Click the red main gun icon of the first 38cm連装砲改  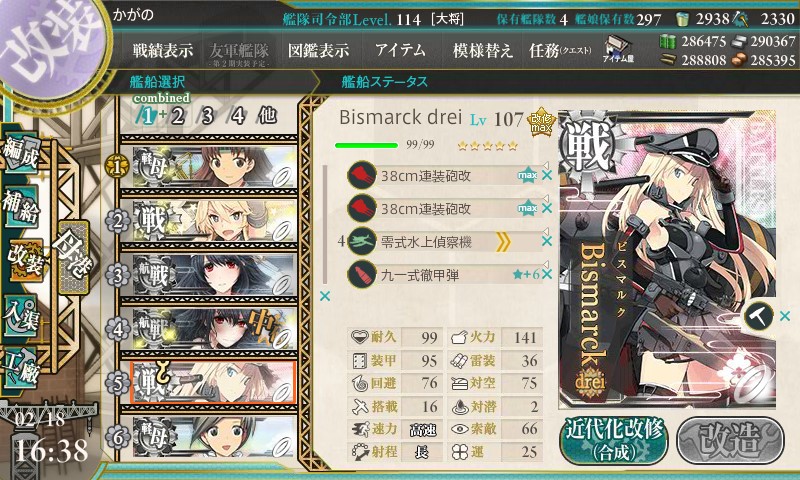[x=362, y=175]
